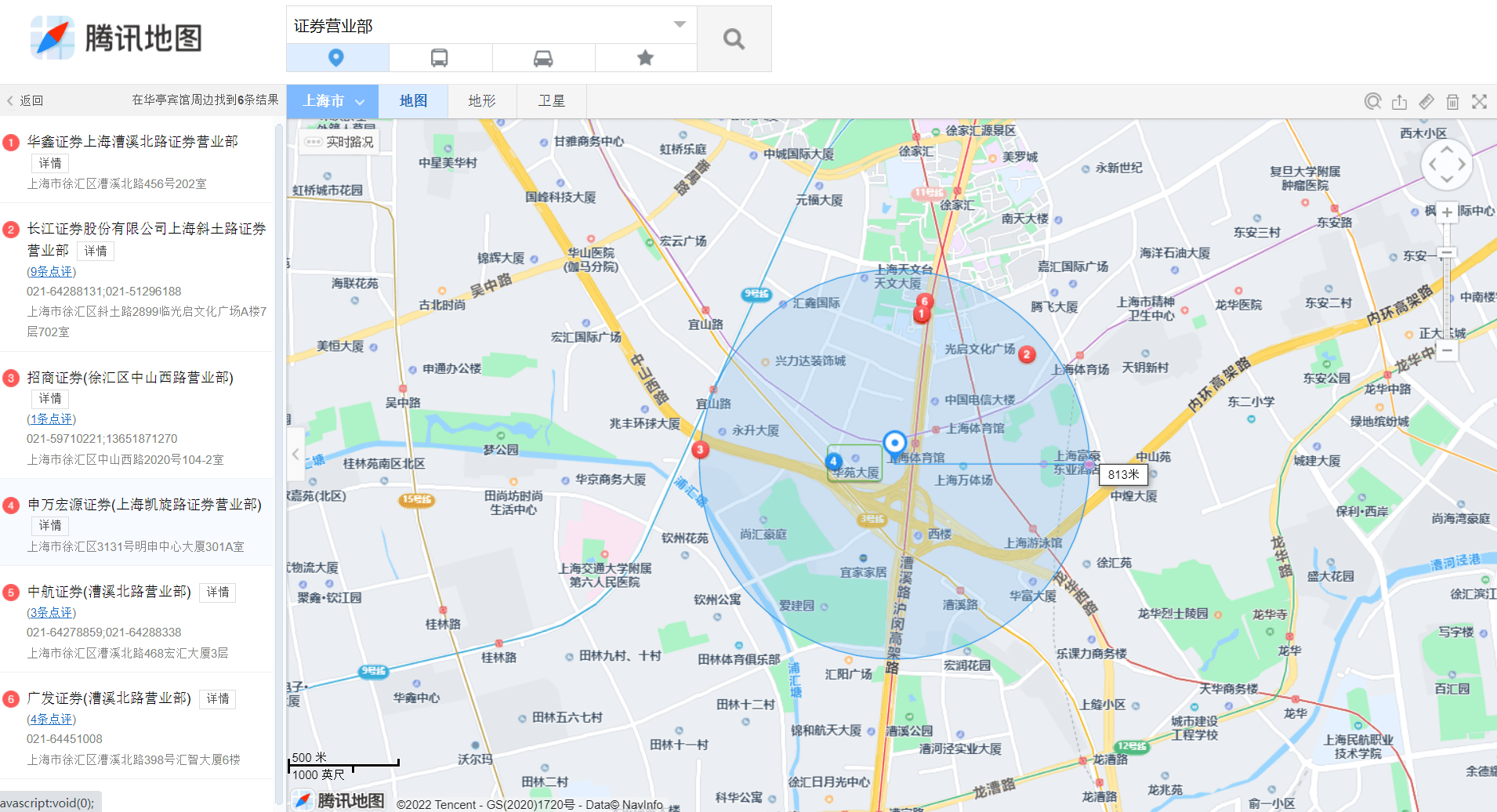Switch to bus transit route mode

point(440,57)
